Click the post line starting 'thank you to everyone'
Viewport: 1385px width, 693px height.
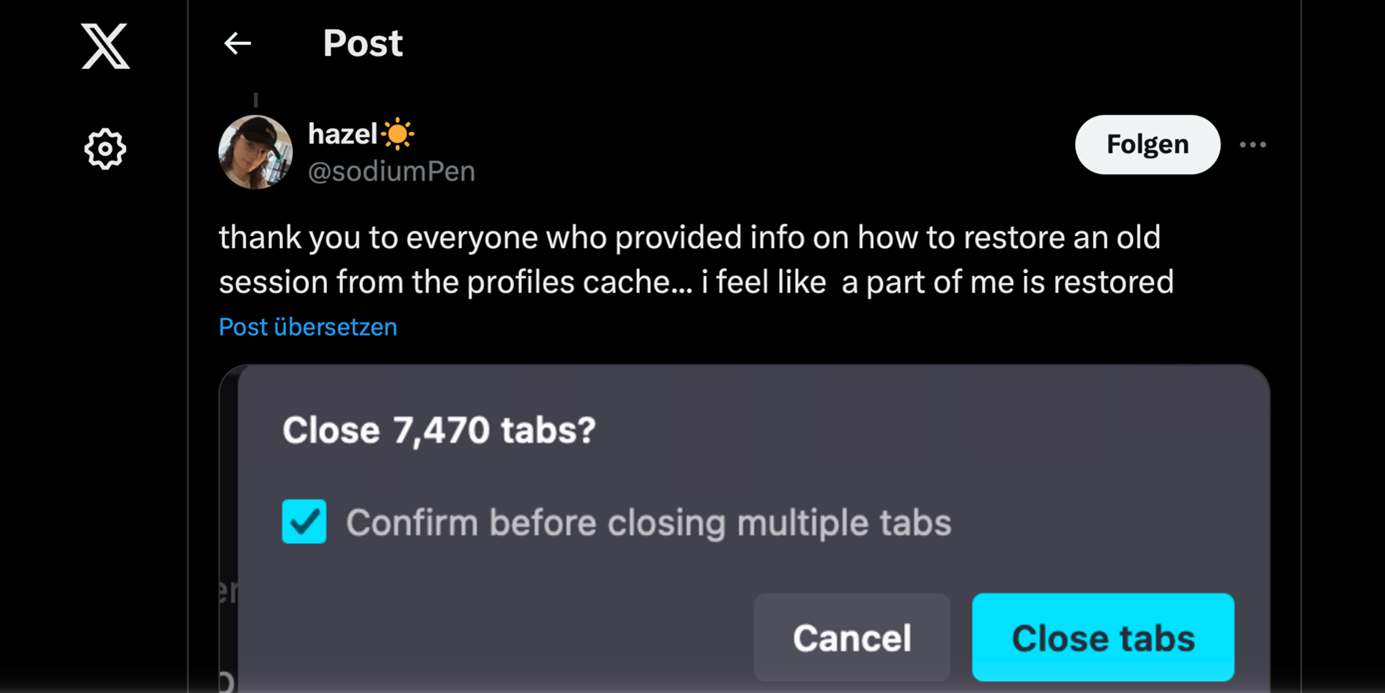689,238
